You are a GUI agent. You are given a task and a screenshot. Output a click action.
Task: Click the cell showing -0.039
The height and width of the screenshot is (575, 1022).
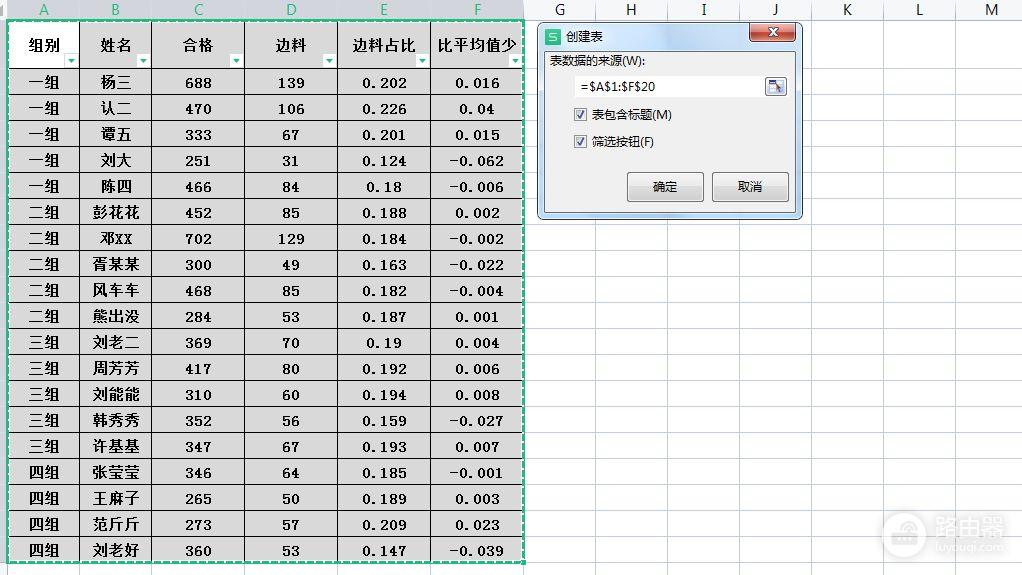477,551
